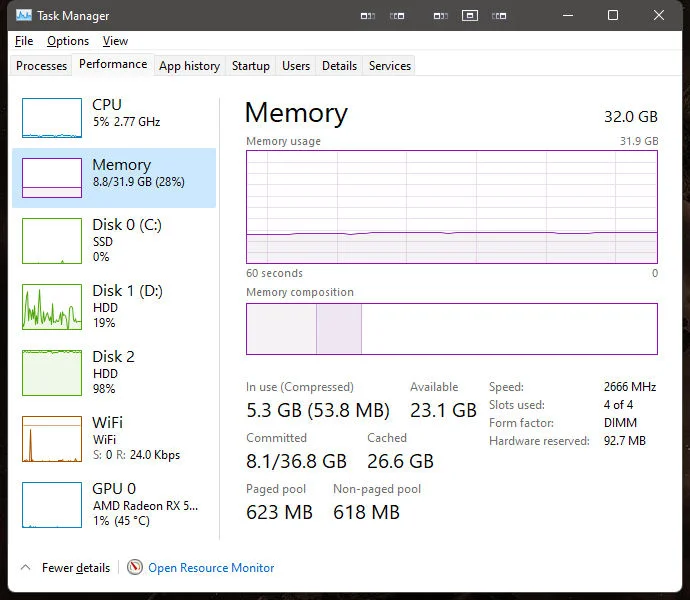Click the CPU label in sidebar
This screenshot has height=600, width=690.
(107, 105)
